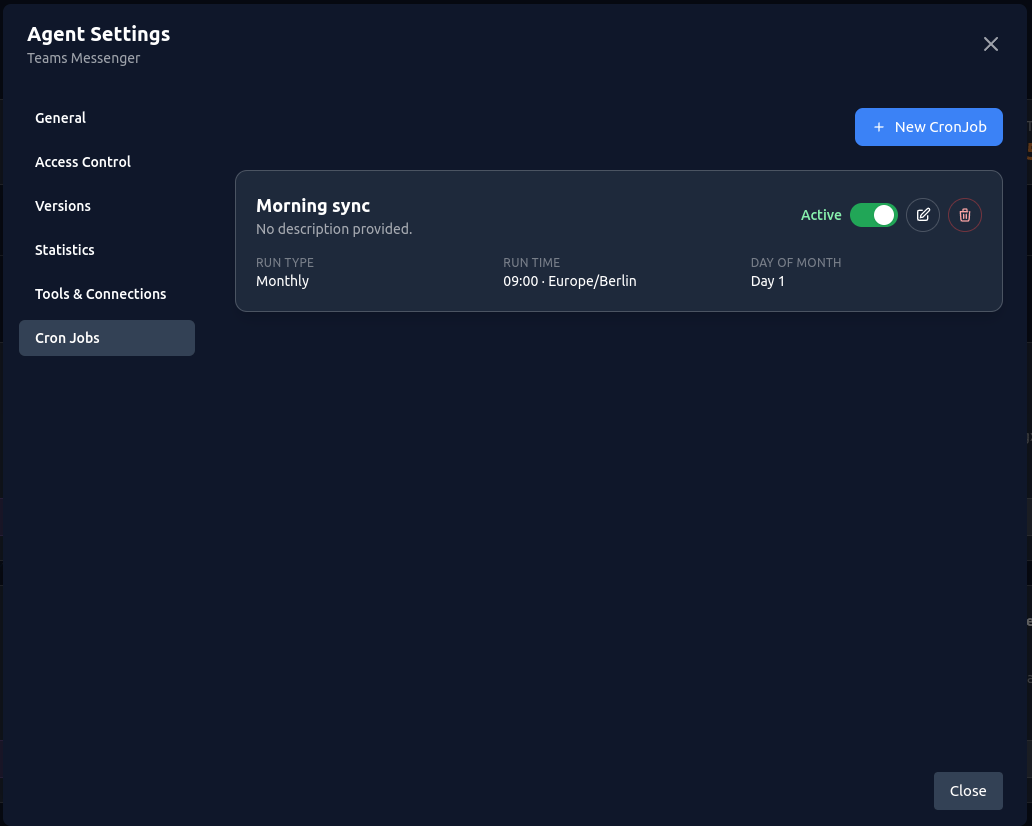
Task: Select Tools & Connections section
Action: pyautogui.click(x=107, y=294)
